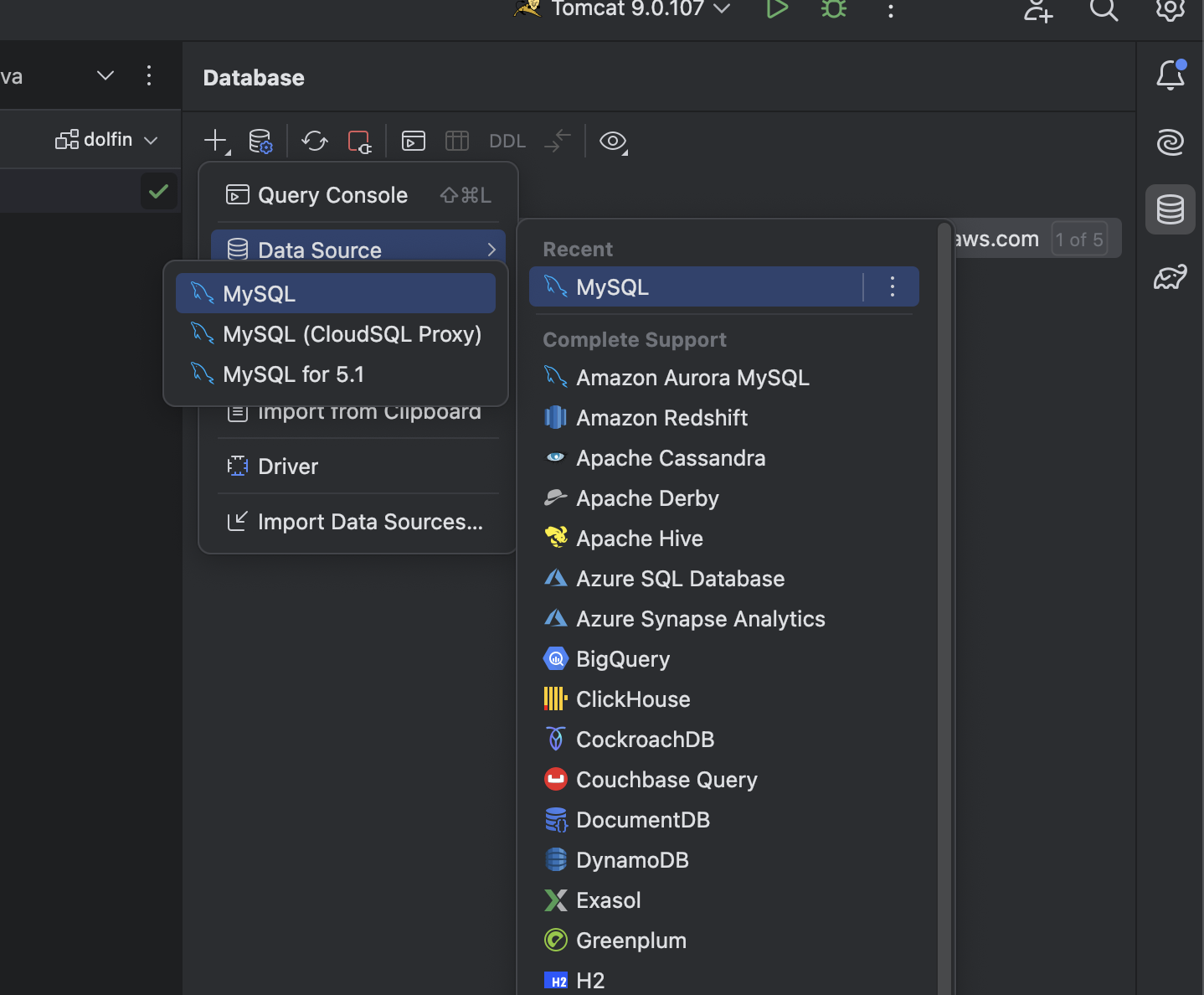1204x995 pixels.
Task: Click the Refresh icon in Database toolbar
Action: click(315, 141)
